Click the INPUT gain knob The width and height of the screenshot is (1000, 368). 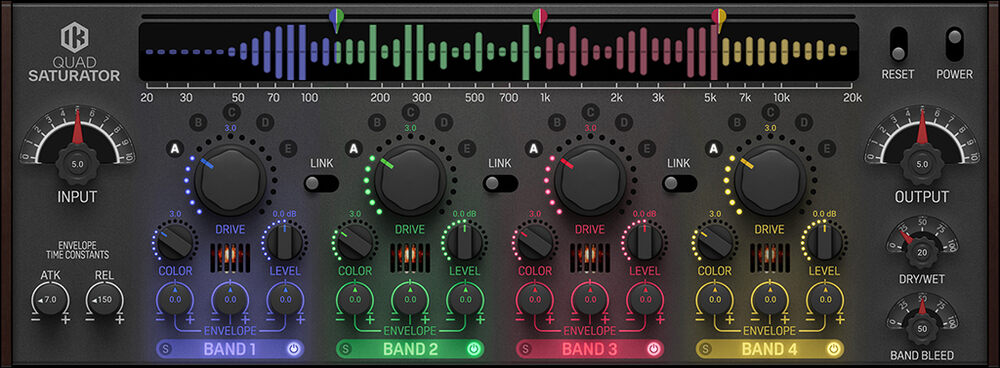coord(77,164)
